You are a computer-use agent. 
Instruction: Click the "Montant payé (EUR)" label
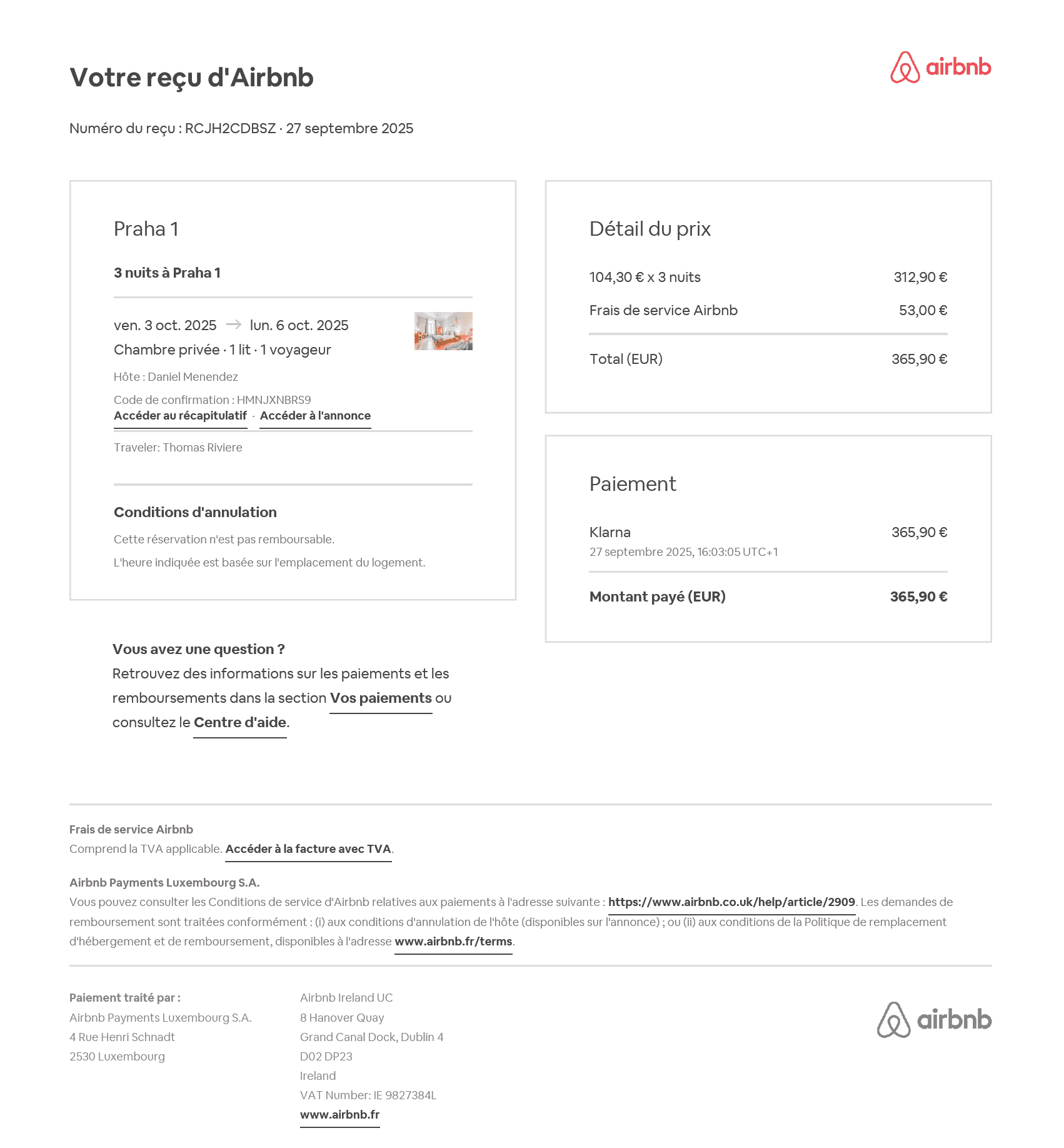coord(657,597)
